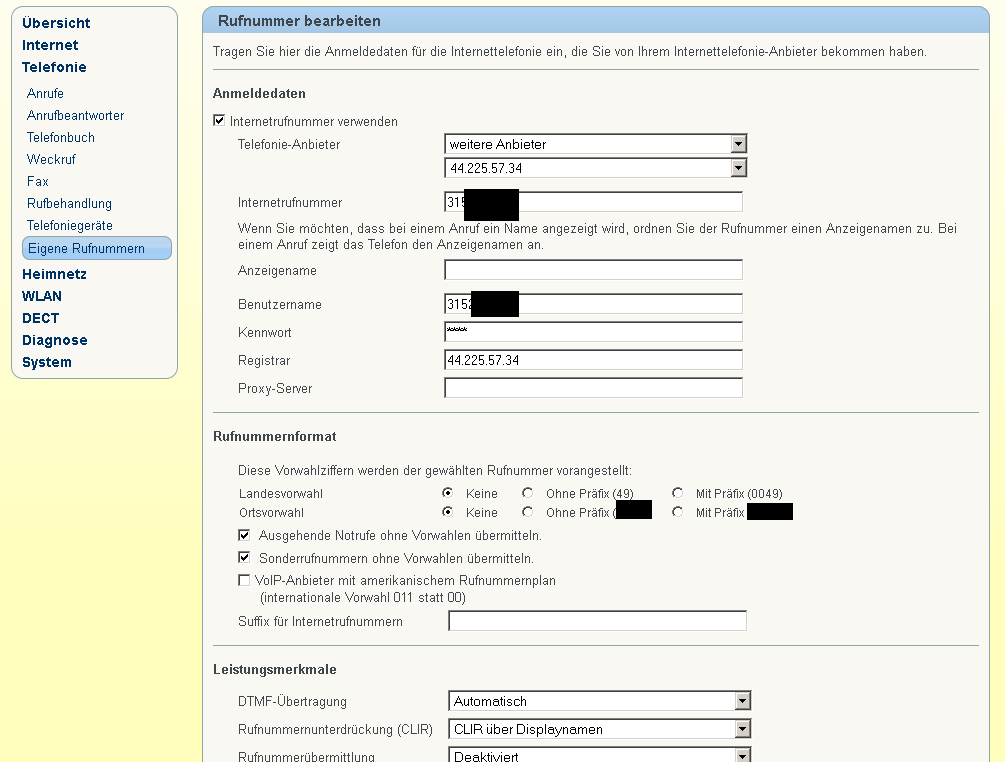
Task: Open the Telefonie-Anbieter dropdown
Action: click(x=595, y=144)
